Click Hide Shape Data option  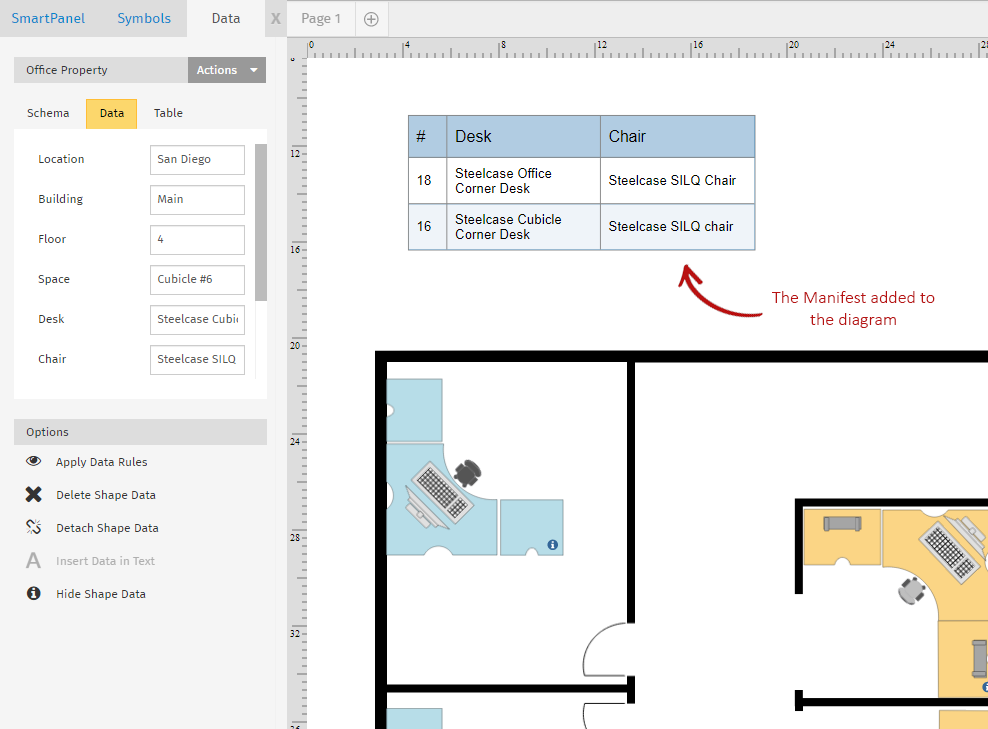pos(101,594)
